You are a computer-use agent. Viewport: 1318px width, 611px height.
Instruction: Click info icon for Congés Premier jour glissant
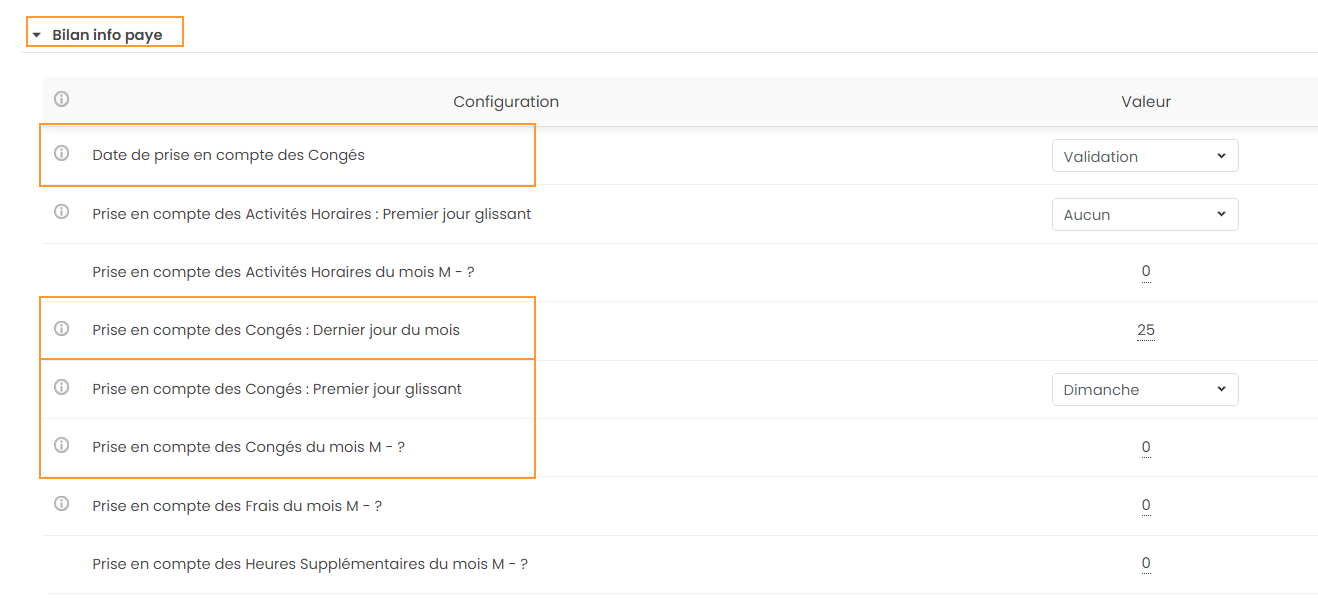tap(61, 387)
